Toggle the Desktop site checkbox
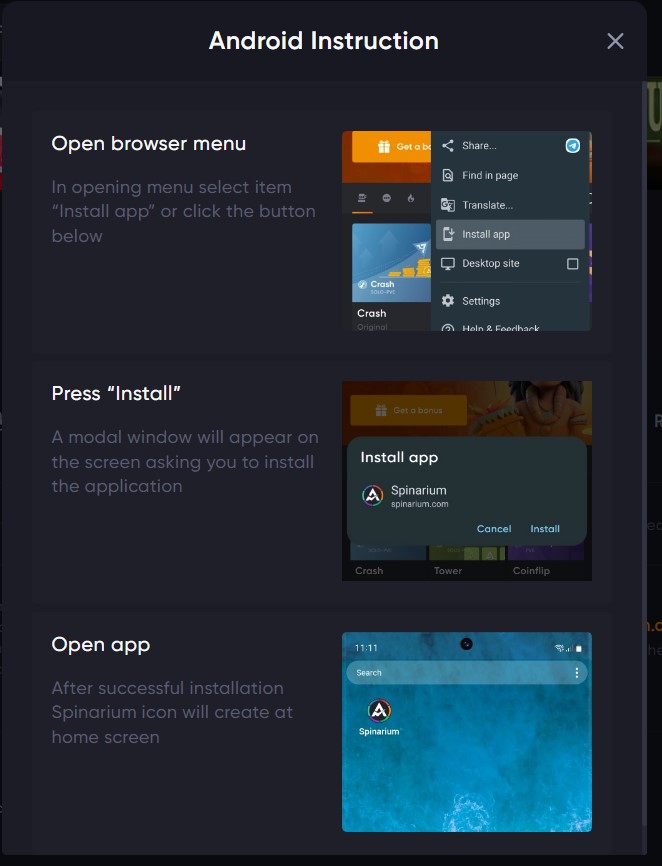The height and width of the screenshot is (866, 662). [x=573, y=264]
